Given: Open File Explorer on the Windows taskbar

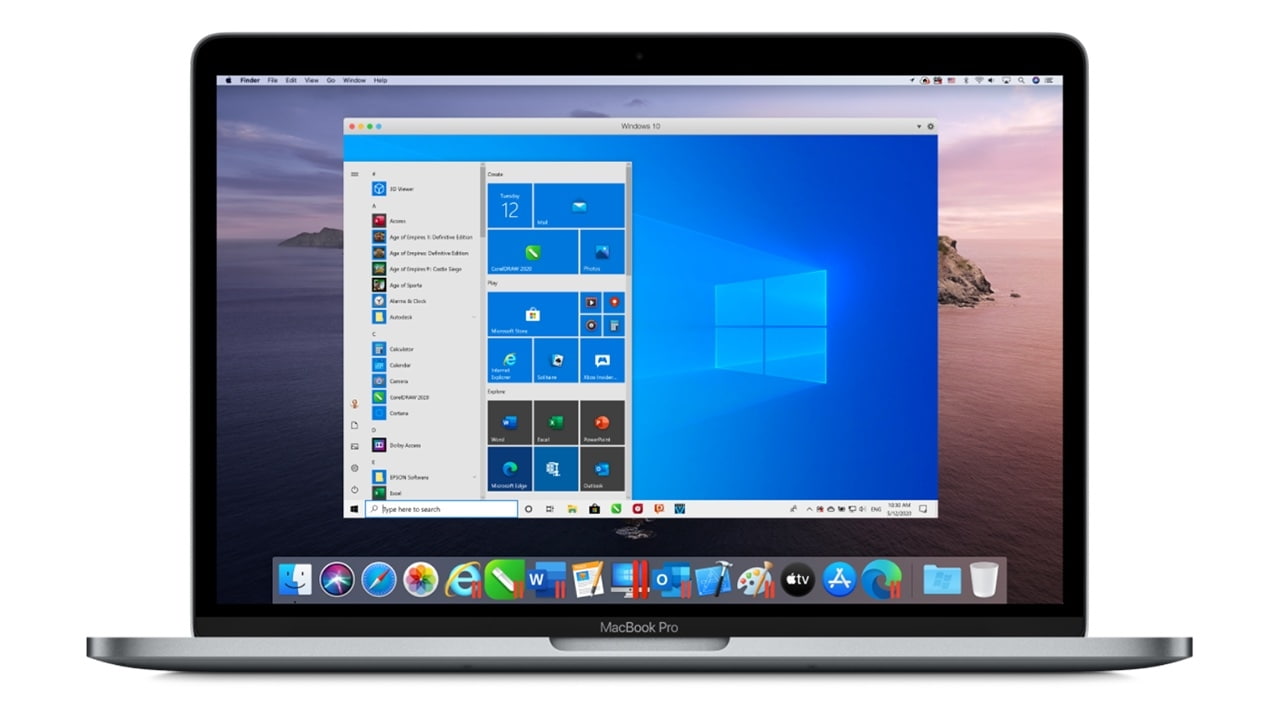Looking at the screenshot, I should pyautogui.click(x=573, y=509).
